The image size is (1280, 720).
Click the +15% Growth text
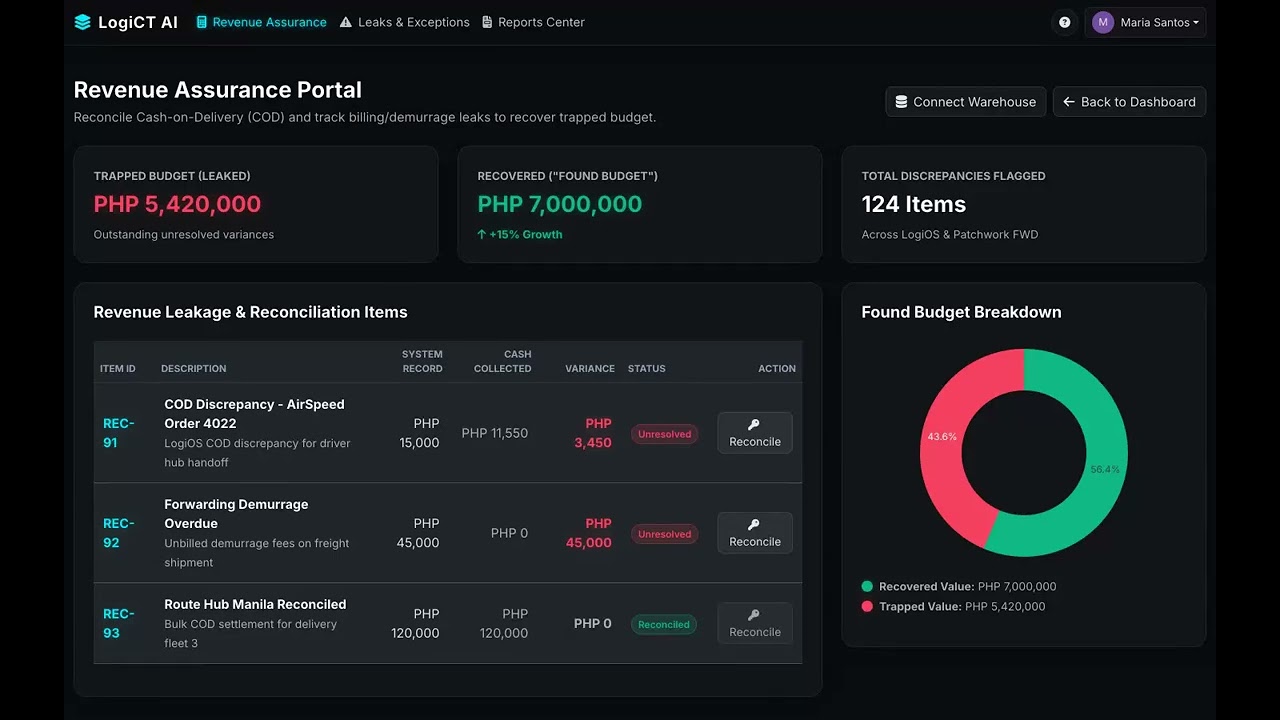point(526,234)
